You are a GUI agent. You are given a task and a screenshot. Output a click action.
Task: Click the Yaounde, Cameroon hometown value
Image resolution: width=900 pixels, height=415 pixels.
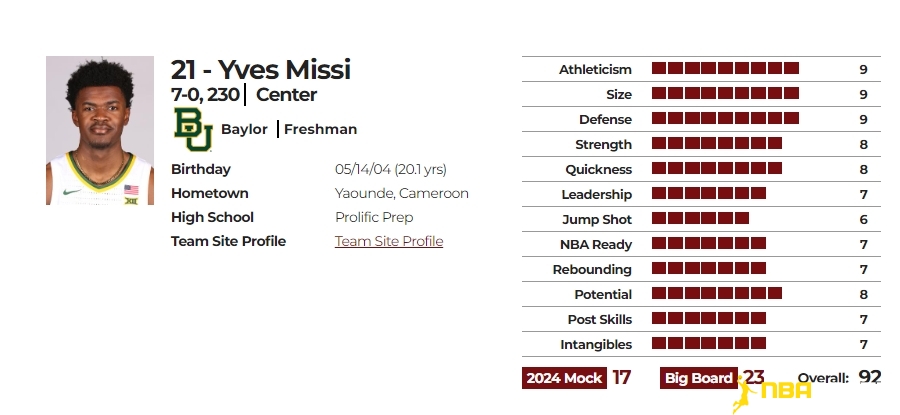pyautogui.click(x=402, y=193)
